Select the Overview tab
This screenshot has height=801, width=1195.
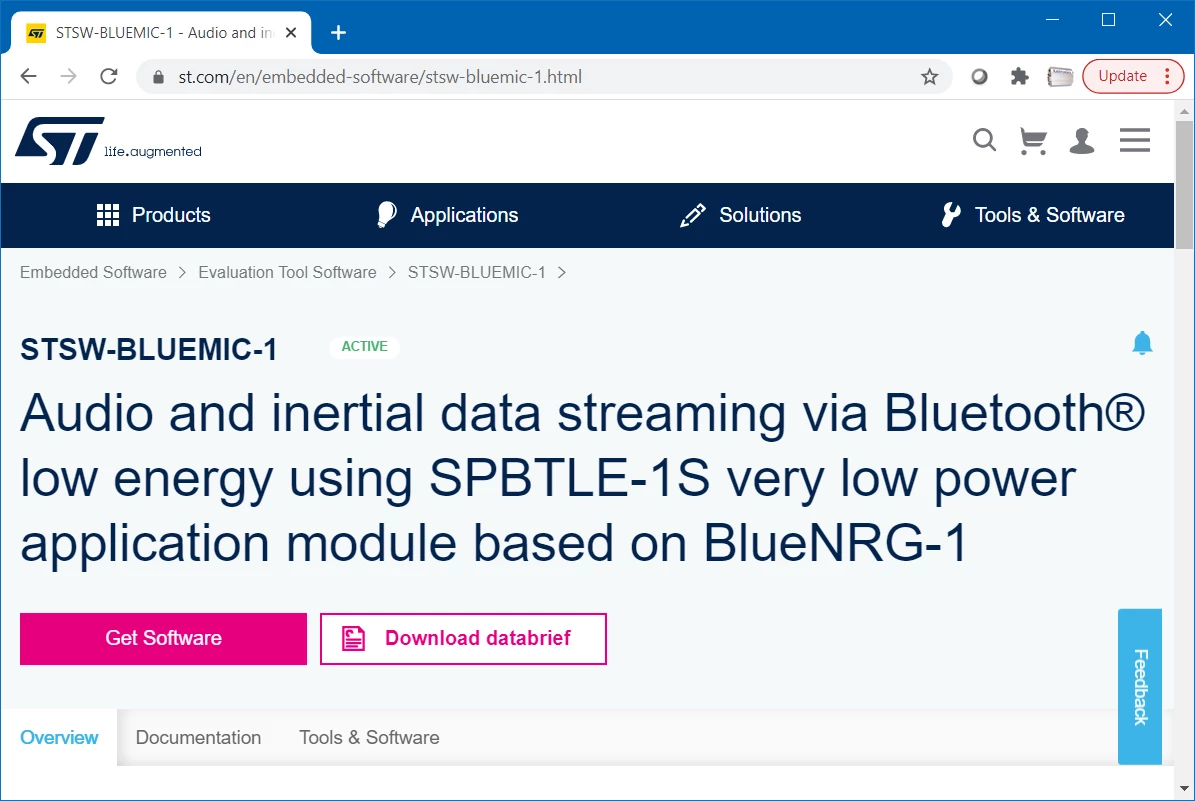pos(59,738)
